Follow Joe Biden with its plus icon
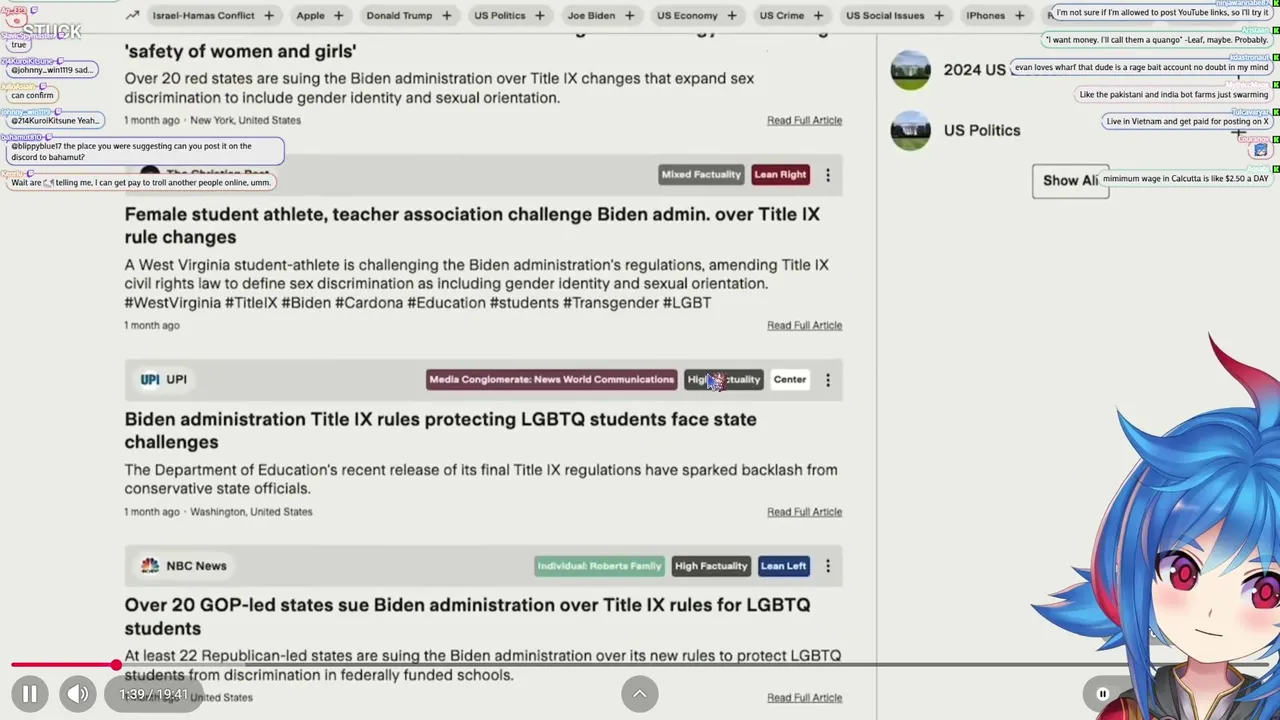Image resolution: width=1280 pixels, height=720 pixels. tap(629, 15)
